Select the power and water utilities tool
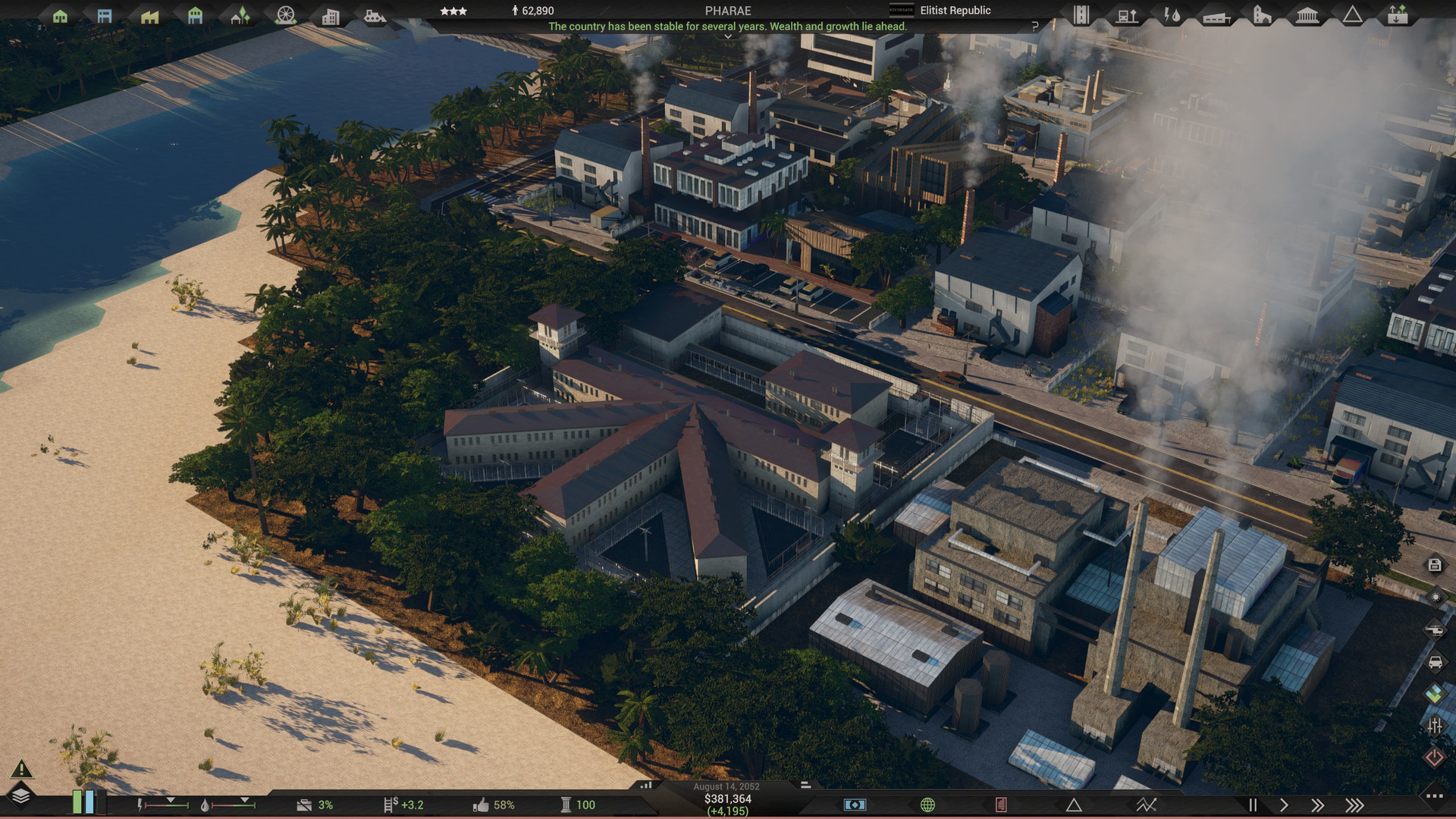The height and width of the screenshot is (819, 1456). [1169, 14]
